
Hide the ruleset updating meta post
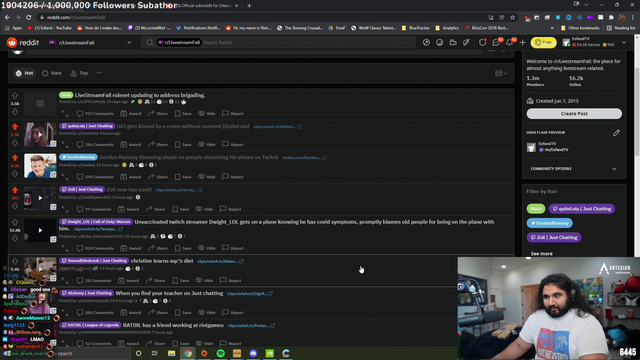(x=207, y=113)
